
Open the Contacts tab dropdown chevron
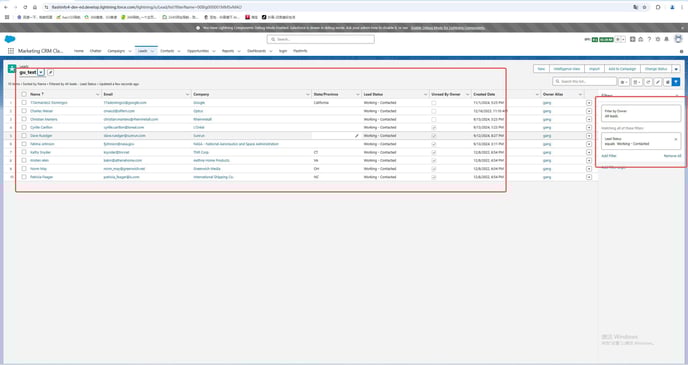click(179, 51)
